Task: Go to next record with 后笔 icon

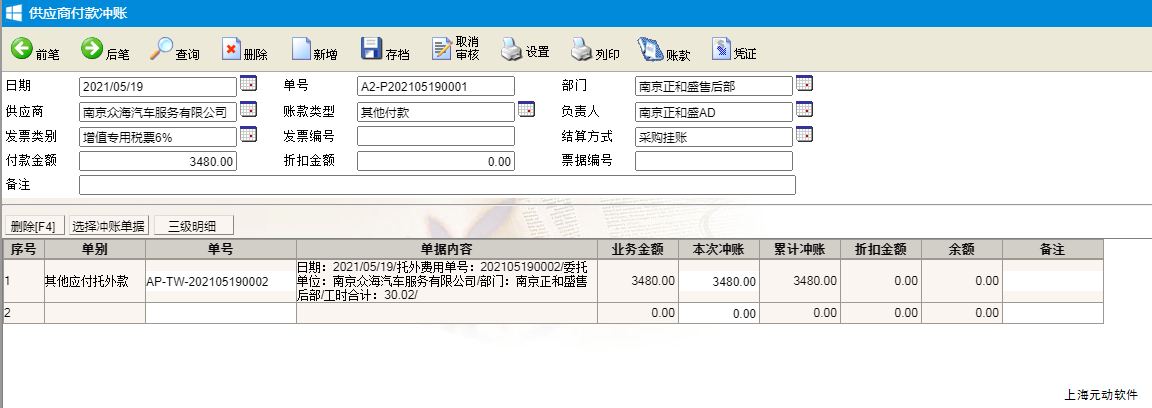Action: coord(92,48)
